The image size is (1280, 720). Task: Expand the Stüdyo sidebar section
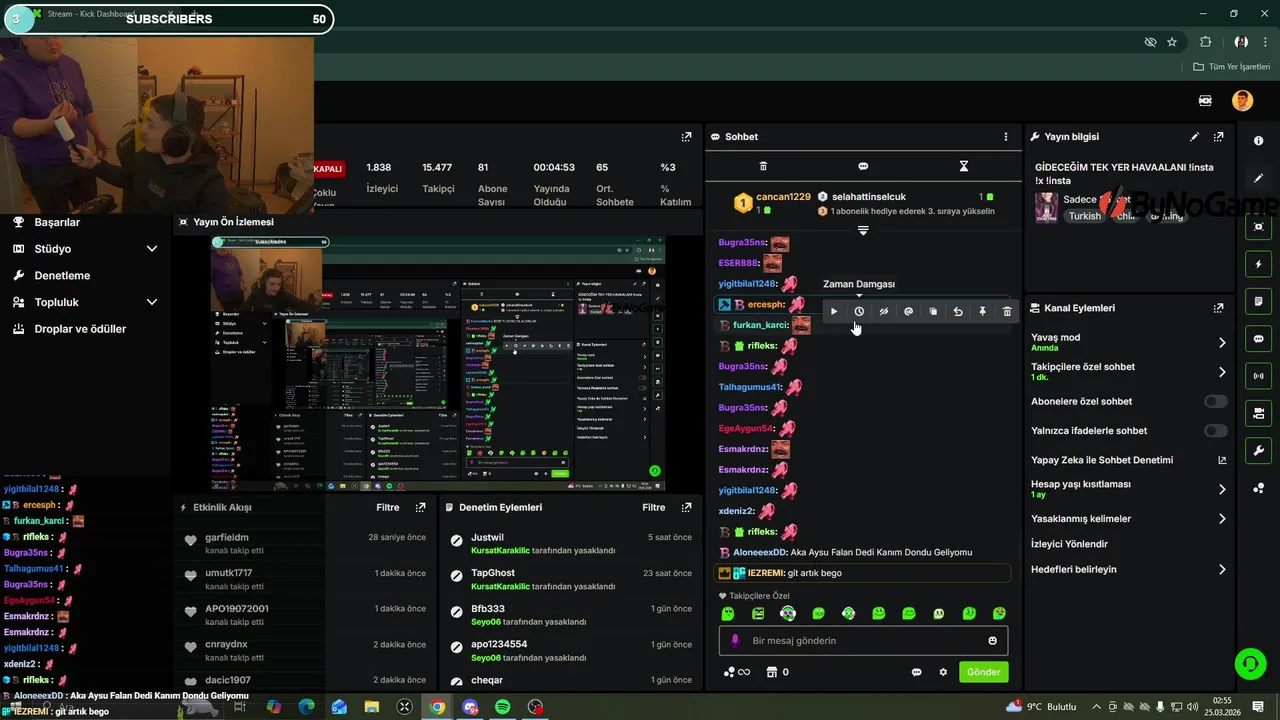tap(152, 249)
